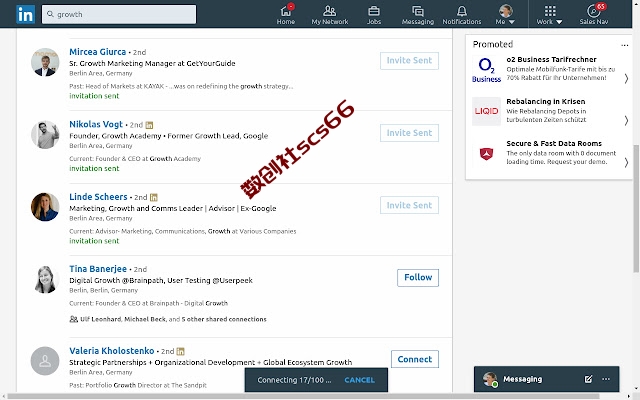Click the avatar in the Messaging bar

(490, 379)
